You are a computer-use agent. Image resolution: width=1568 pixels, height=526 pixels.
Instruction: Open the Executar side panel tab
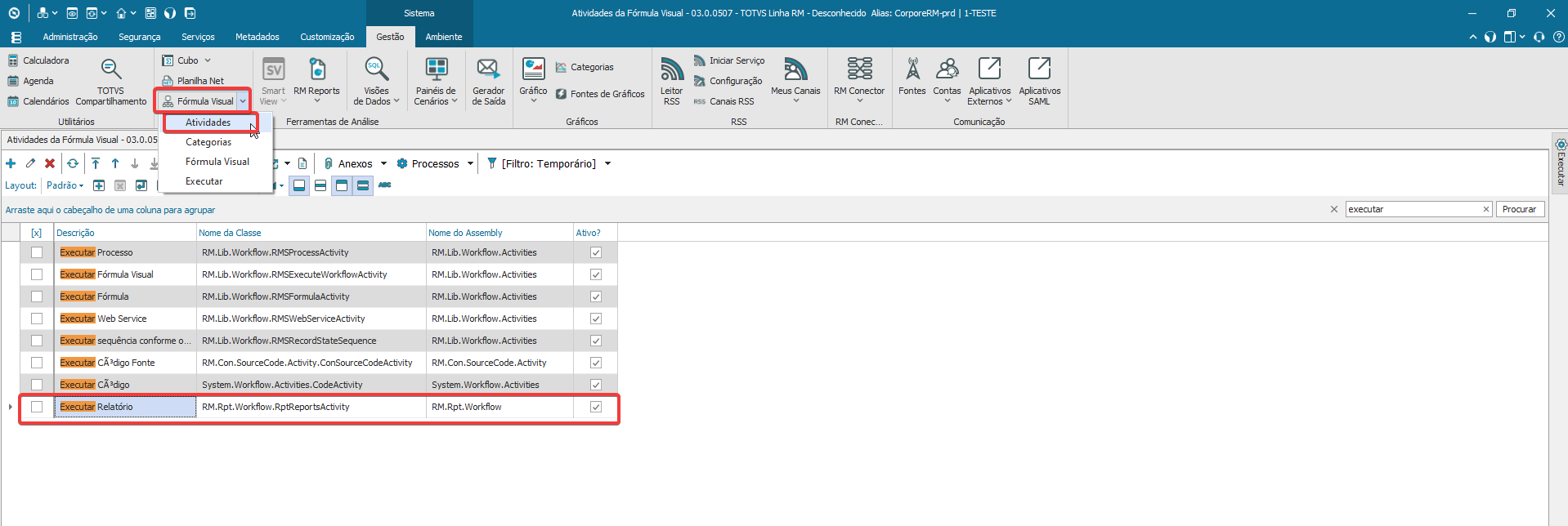pos(1561,163)
